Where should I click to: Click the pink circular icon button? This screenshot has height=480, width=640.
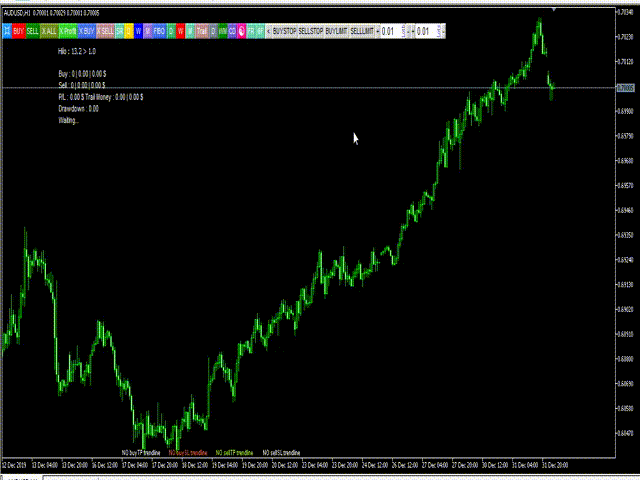coord(242,31)
